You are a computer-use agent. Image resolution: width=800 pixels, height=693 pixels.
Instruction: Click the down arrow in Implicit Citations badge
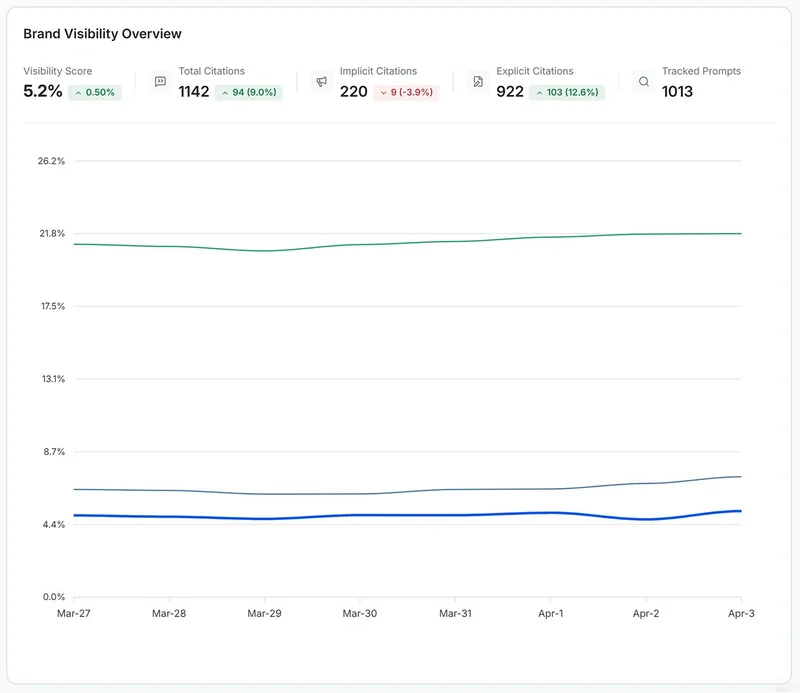pos(383,93)
